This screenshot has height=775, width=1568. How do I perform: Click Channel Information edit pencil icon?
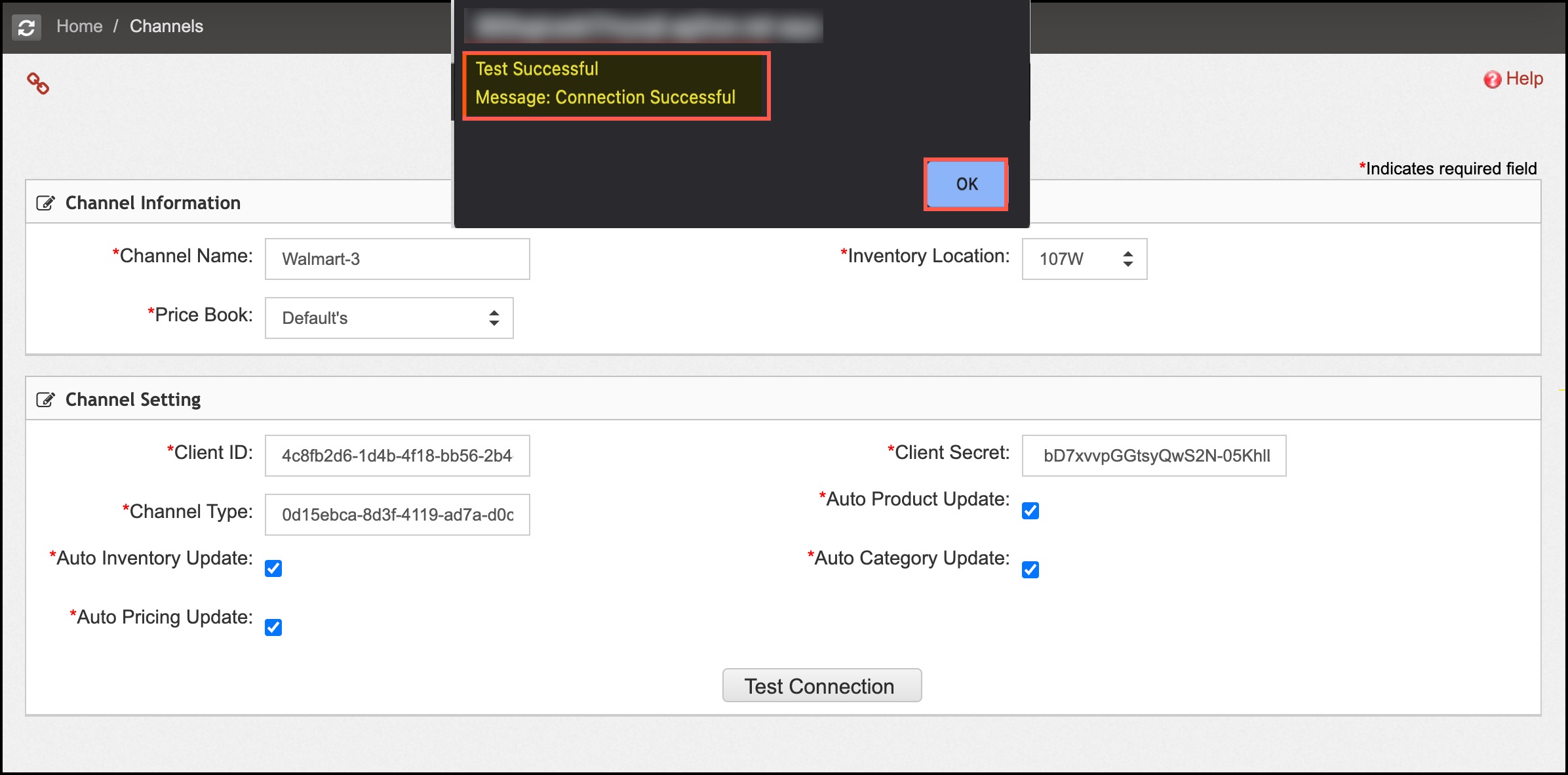click(x=45, y=203)
